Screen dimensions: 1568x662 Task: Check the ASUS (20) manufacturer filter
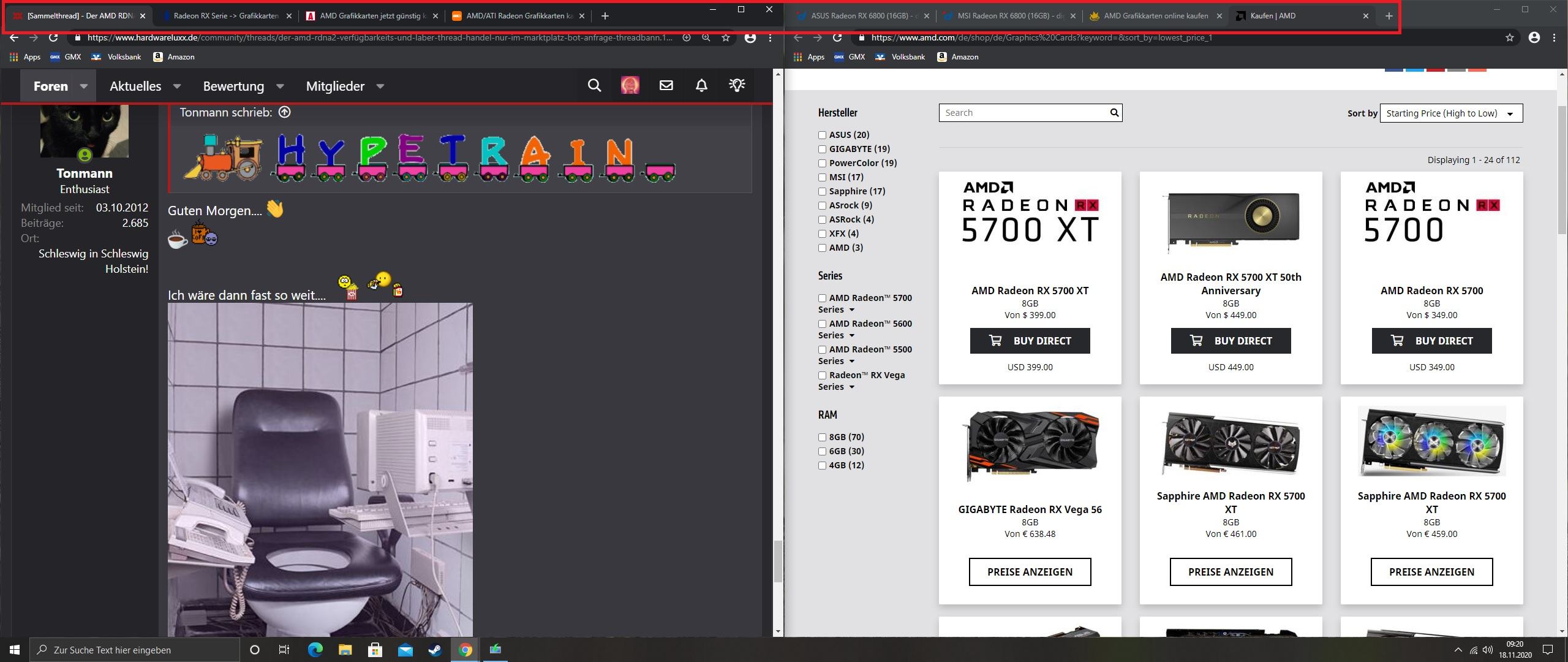[x=822, y=135]
